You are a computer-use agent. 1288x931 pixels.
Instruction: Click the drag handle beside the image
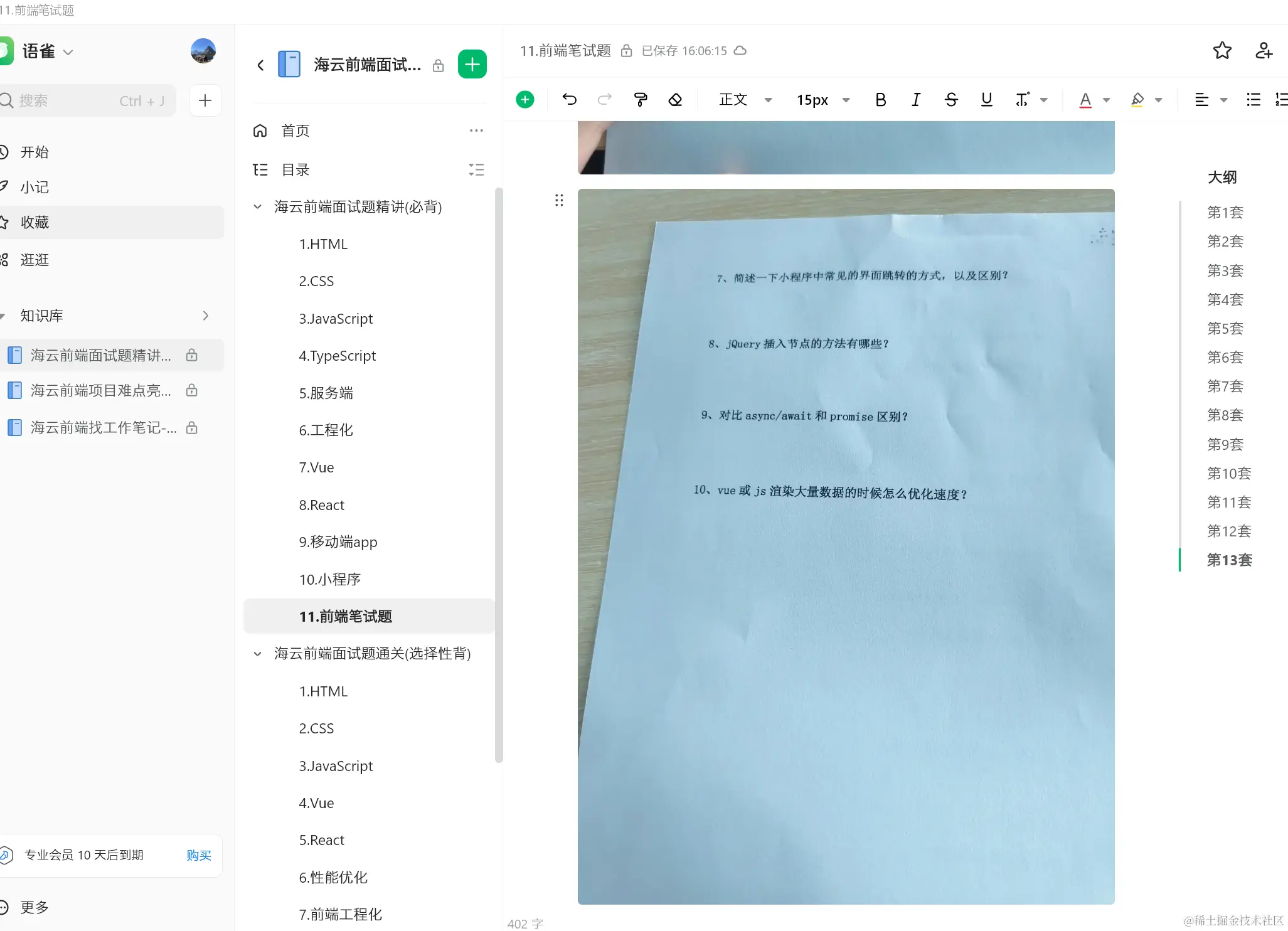[559, 200]
